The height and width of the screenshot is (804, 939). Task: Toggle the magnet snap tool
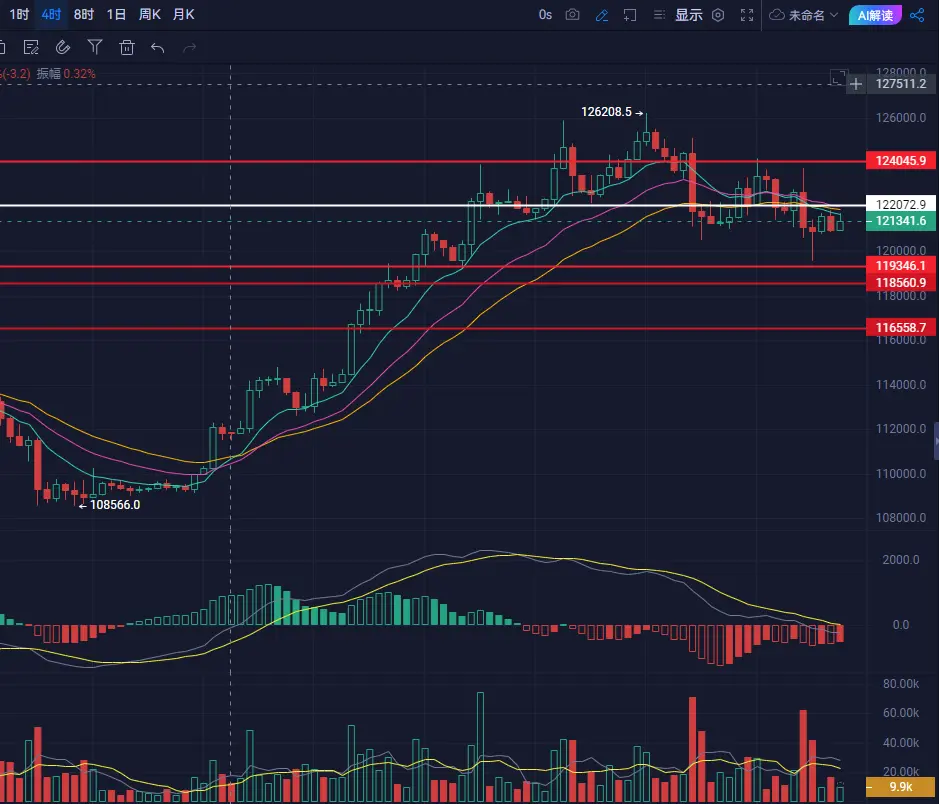pos(63,47)
